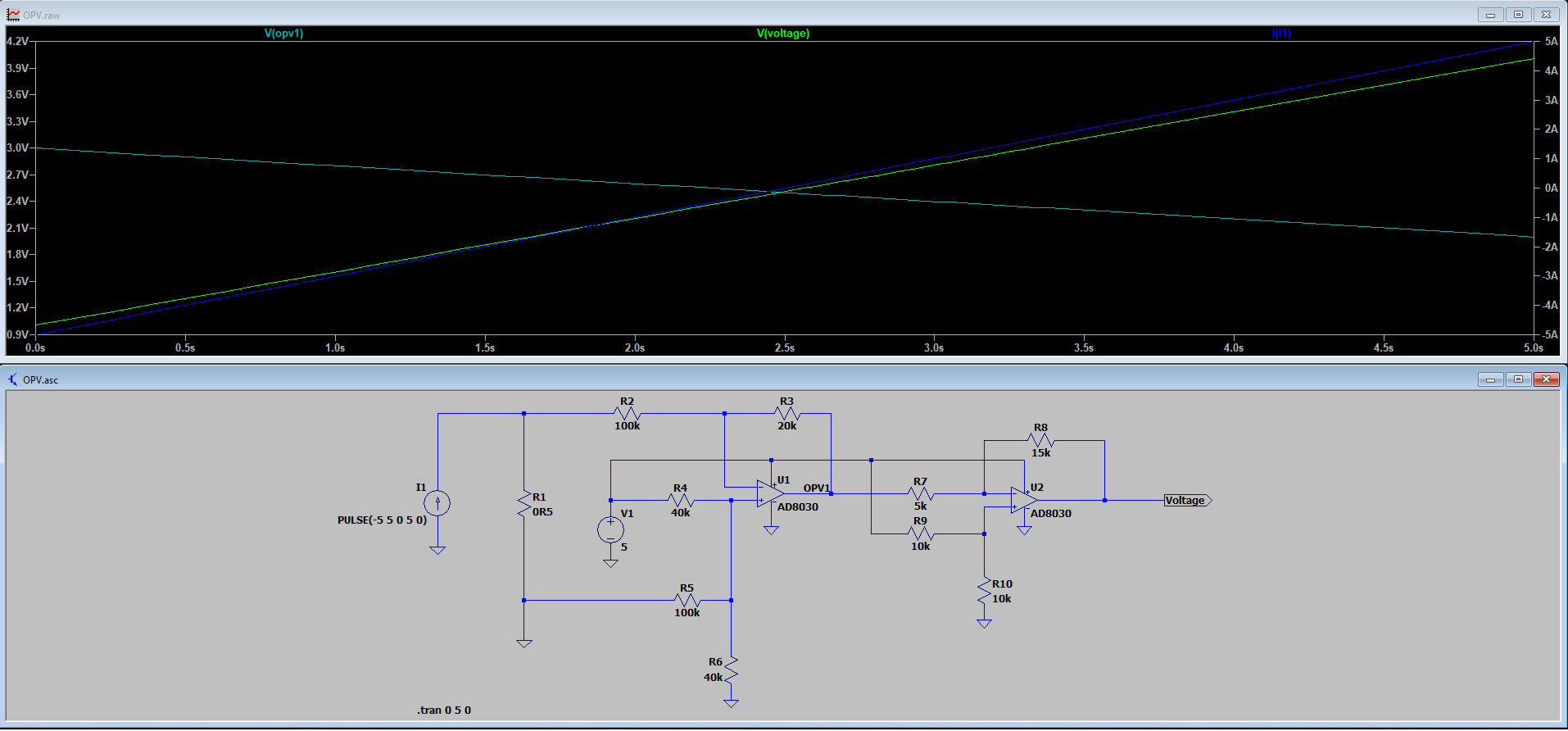Image resolution: width=1568 pixels, height=731 pixels.
Task: Click the PULSE(-5 5 0 5 0) text
Action: (x=382, y=520)
